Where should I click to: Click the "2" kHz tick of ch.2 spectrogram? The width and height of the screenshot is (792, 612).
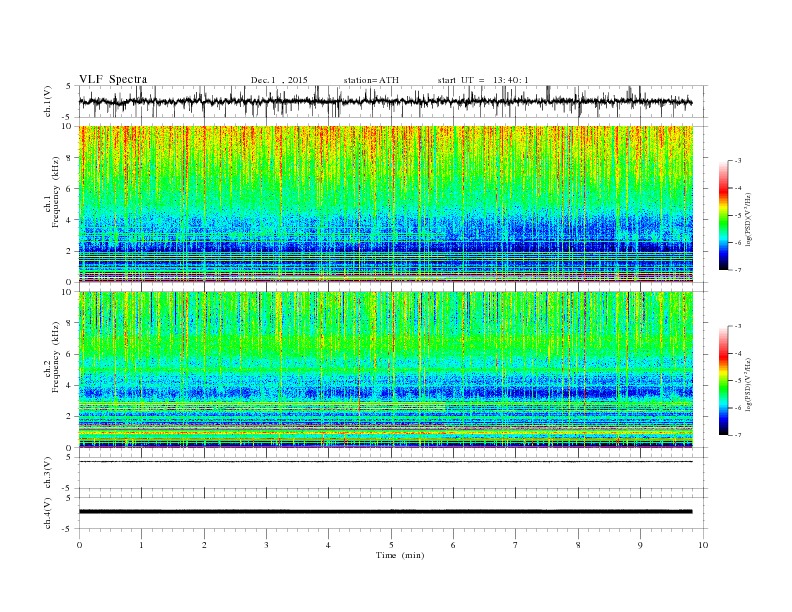point(69,417)
